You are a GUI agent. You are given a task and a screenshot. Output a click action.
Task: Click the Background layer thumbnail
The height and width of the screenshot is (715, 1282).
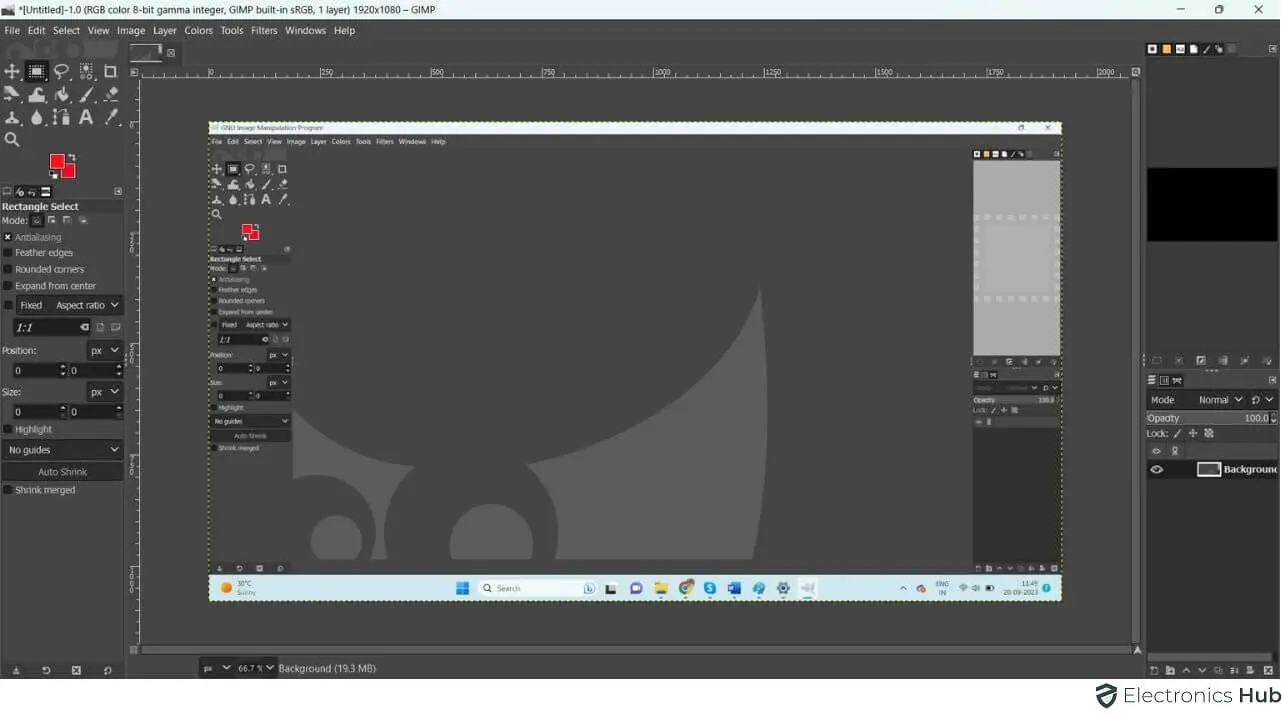(1209, 469)
